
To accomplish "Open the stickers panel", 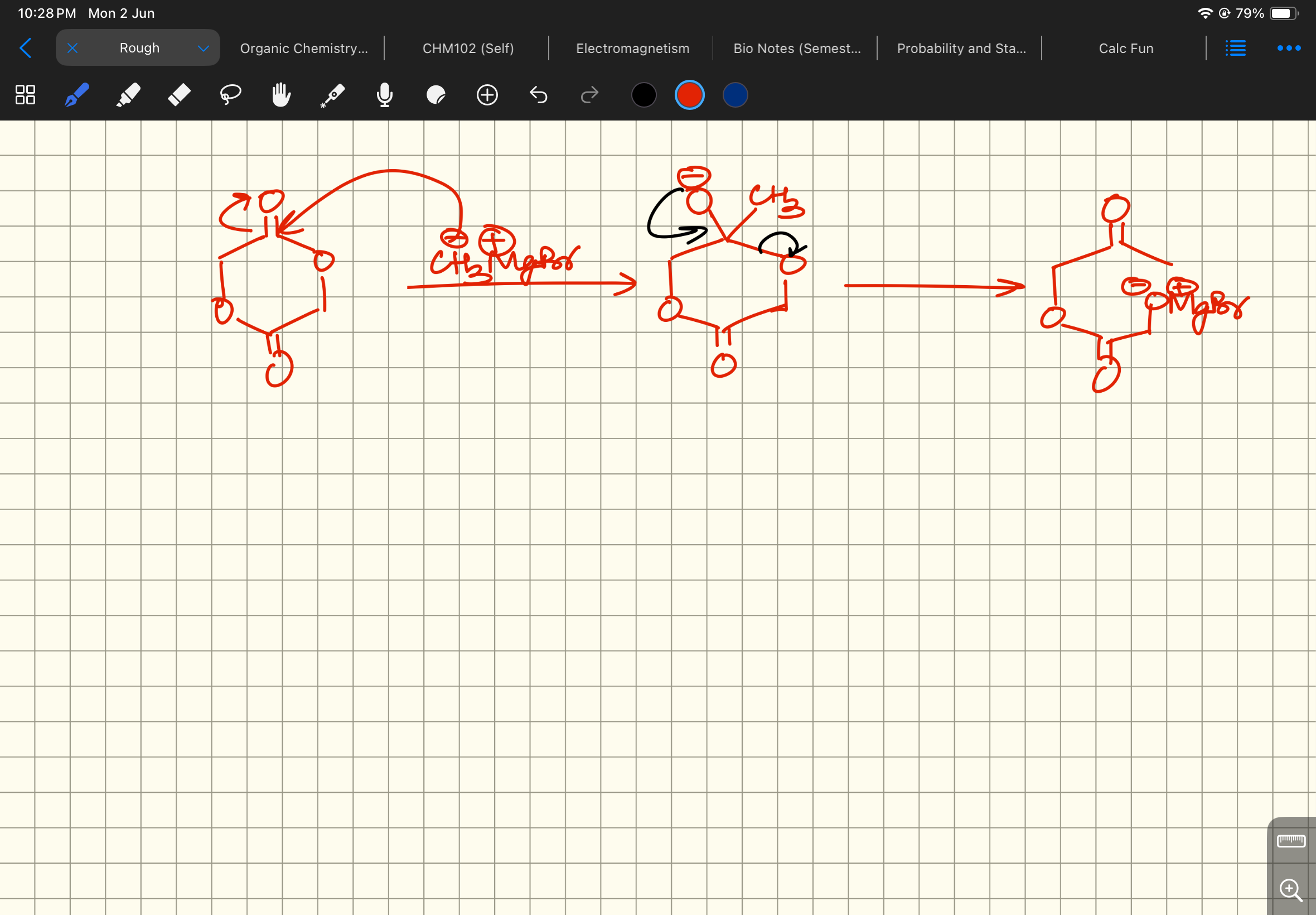I will 436,95.
